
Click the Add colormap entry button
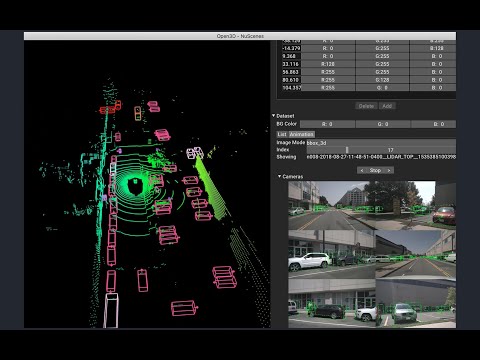pyautogui.click(x=387, y=106)
